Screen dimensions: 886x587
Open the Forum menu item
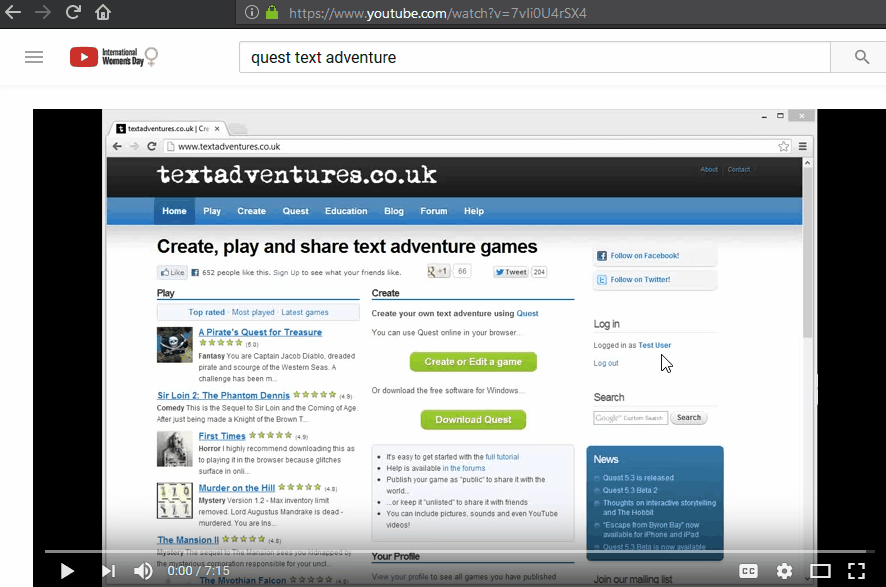433,211
